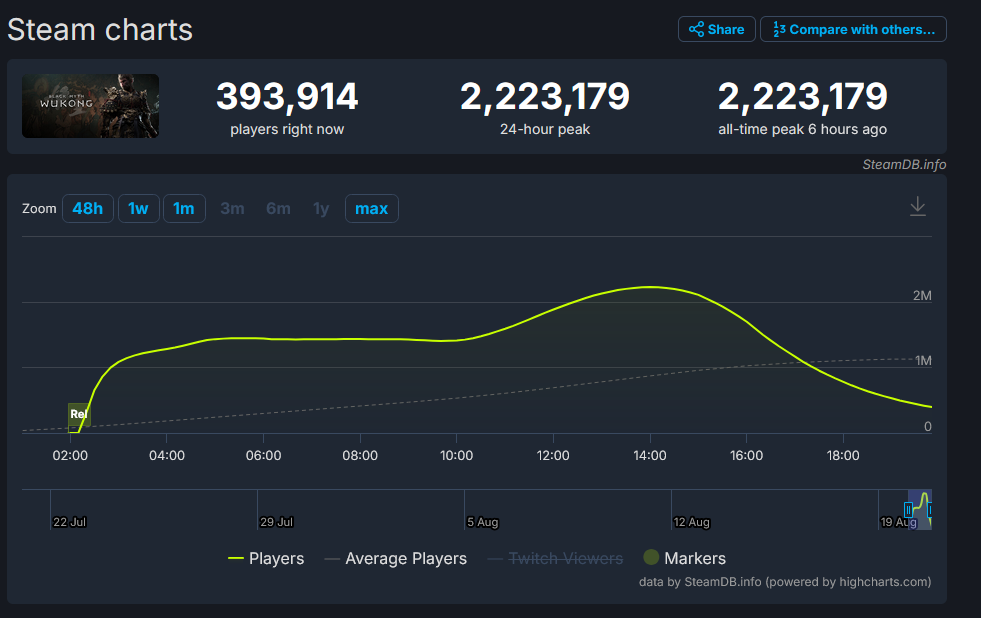The image size is (981, 618).
Task: Set zoom range to max
Action: point(372,208)
